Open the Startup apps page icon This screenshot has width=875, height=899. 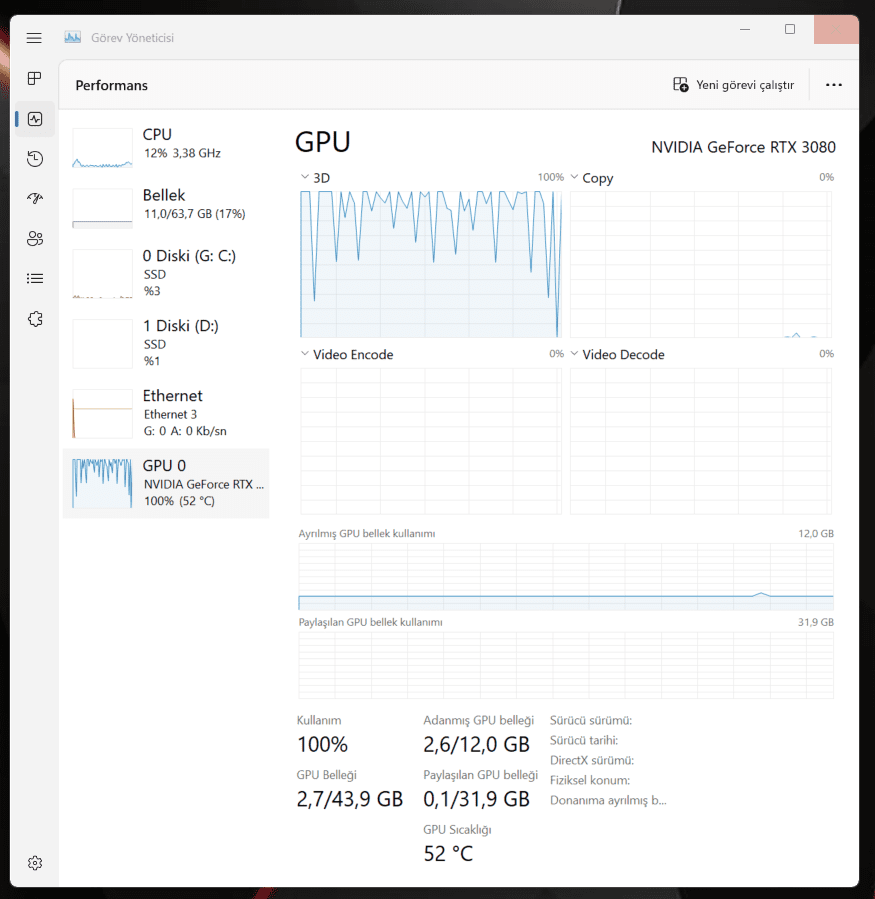pos(35,199)
